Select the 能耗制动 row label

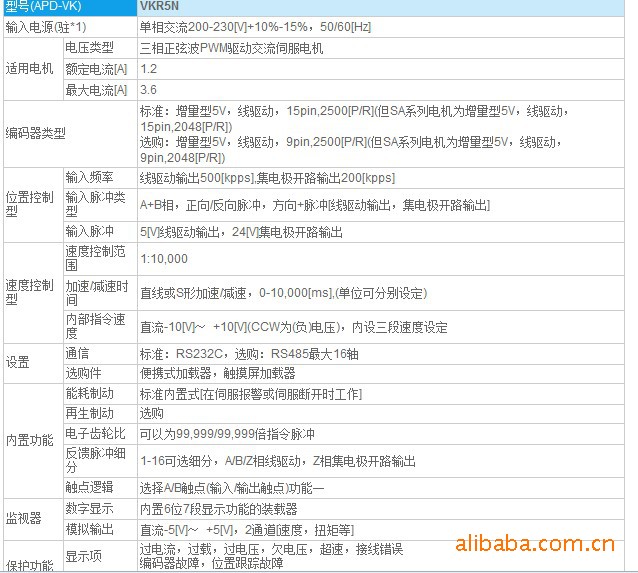coord(89,393)
